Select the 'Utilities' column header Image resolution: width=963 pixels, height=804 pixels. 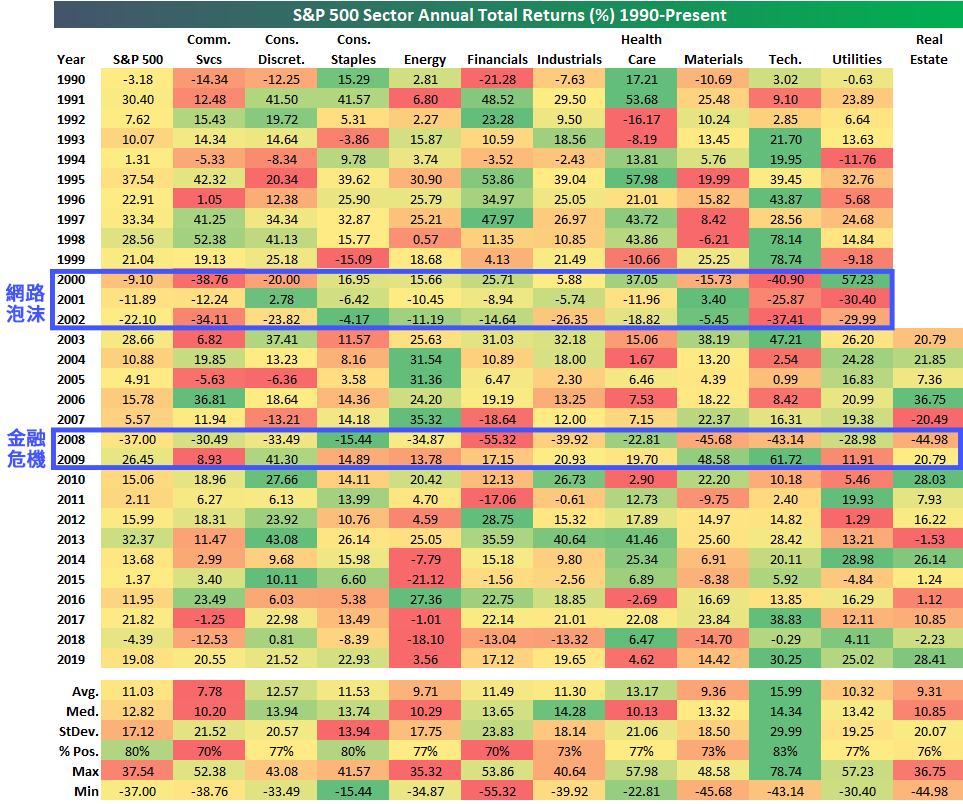coord(857,60)
